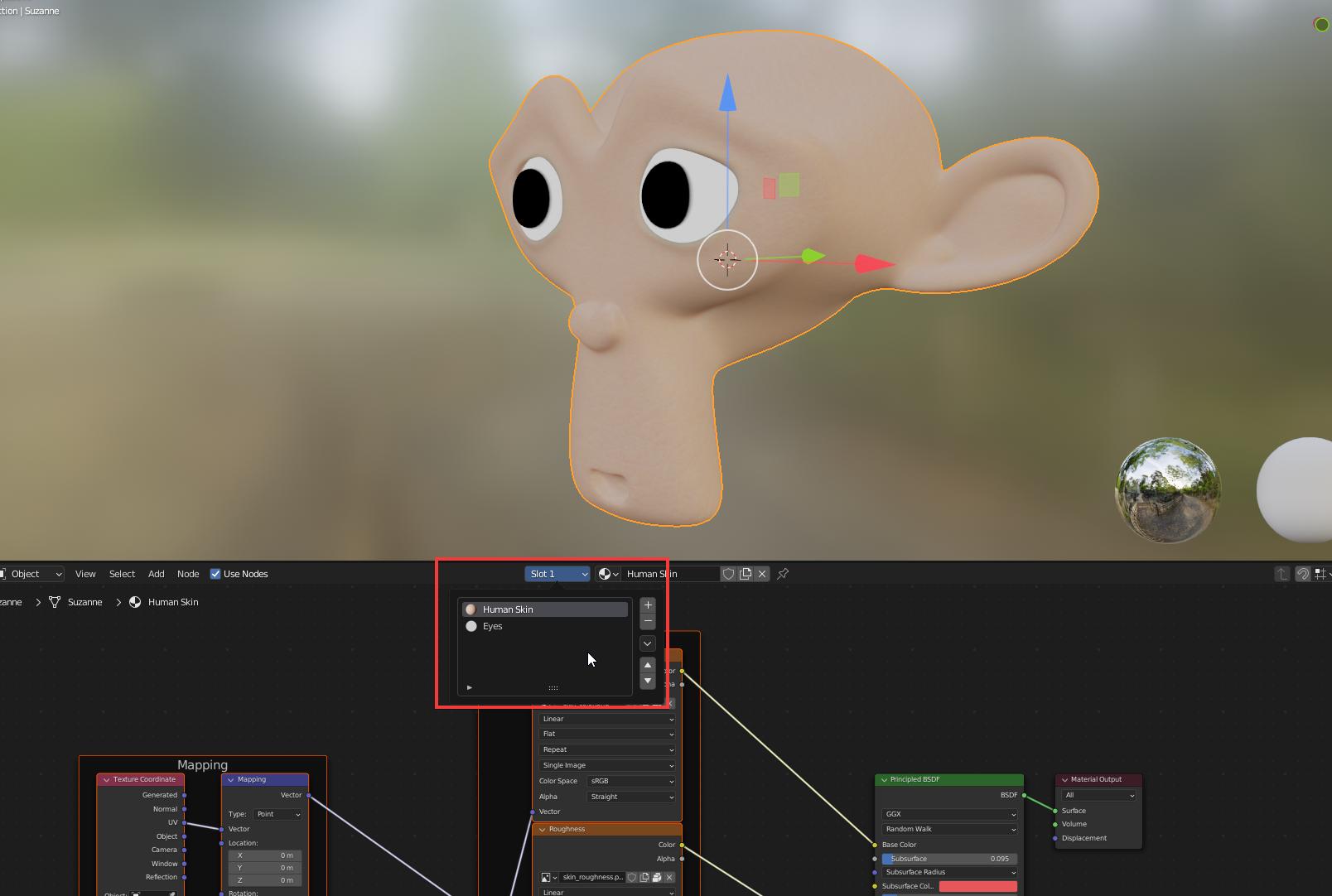Open the Random Walk subsurface method dropdown

coord(949,829)
